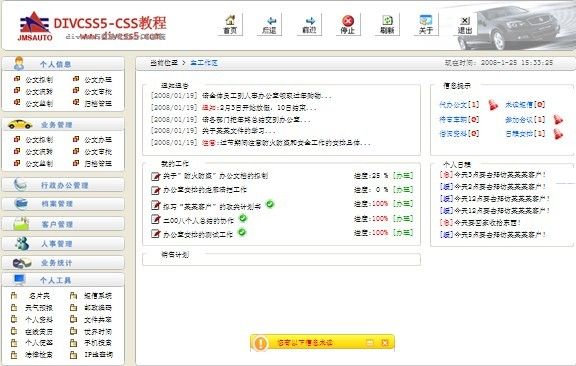Open 公文办理 under 个人信息
576x366 pixels.
tap(98, 80)
